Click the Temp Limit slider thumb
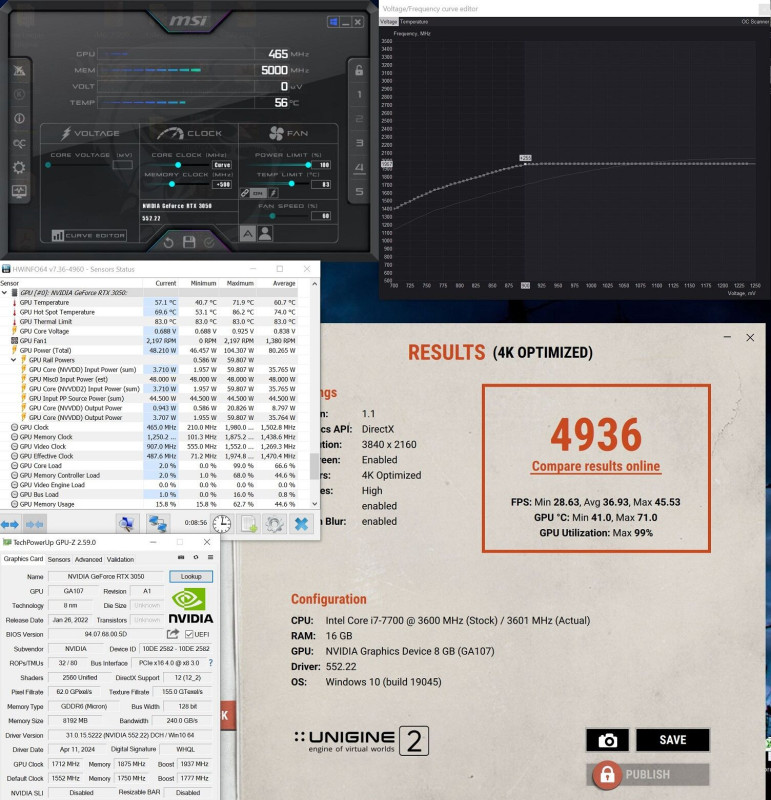 click(291, 184)
